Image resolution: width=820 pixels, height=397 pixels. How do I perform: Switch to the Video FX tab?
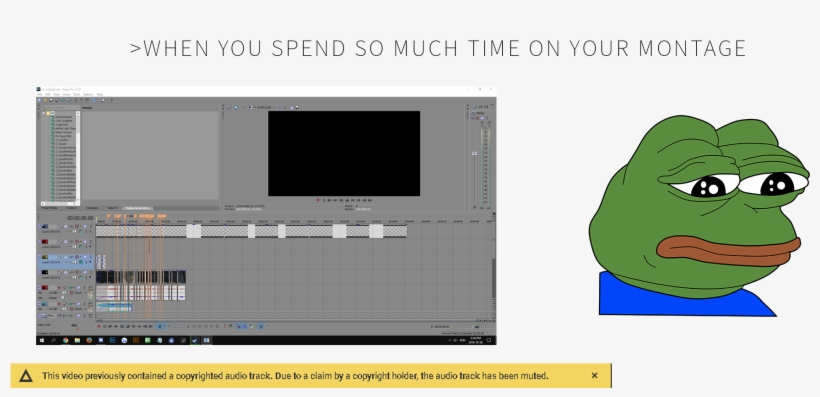click(x=112, y=208)
